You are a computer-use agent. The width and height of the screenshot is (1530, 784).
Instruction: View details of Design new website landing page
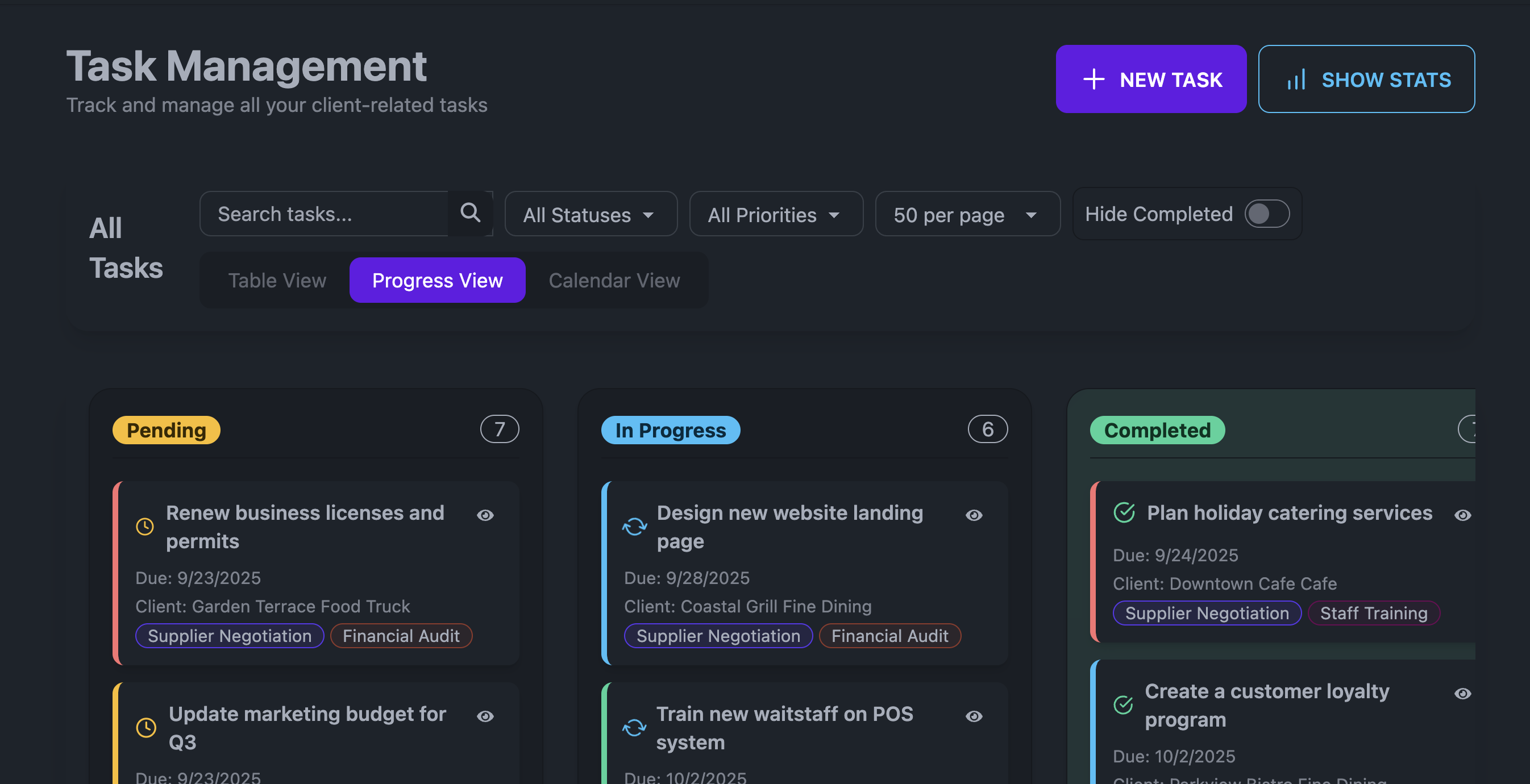pos(974,515)
